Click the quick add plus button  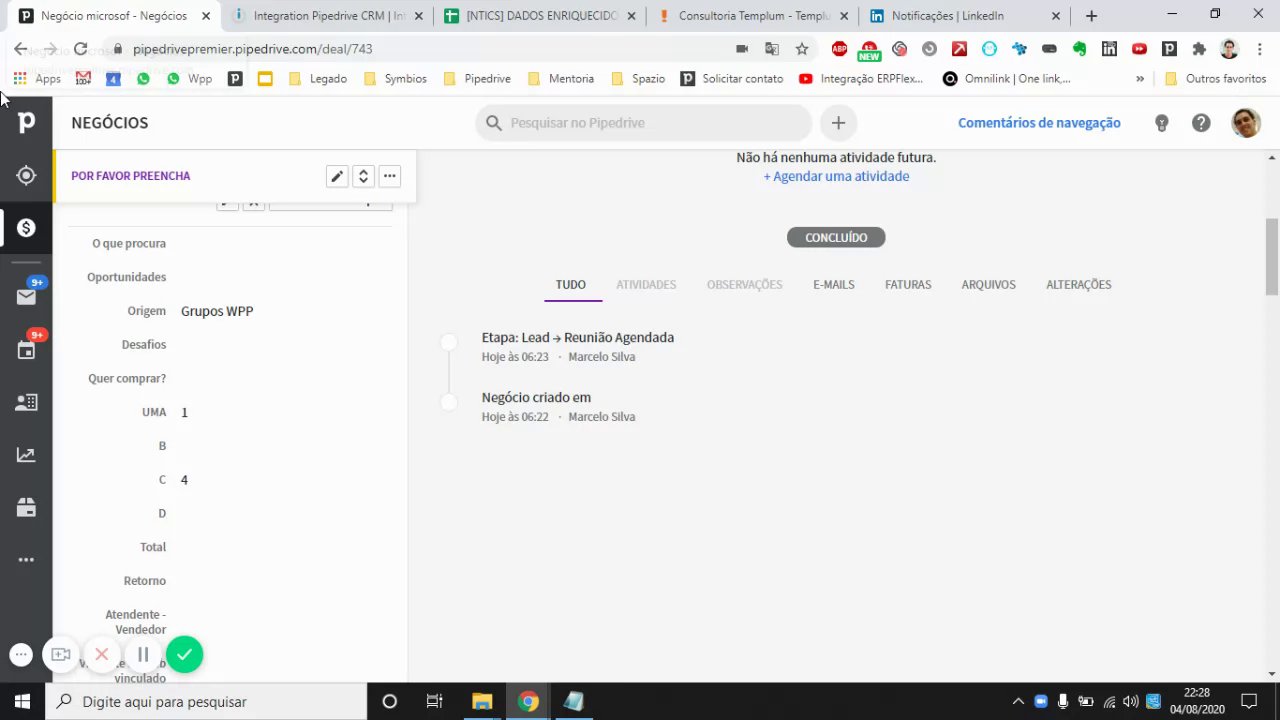coord(838,123)
